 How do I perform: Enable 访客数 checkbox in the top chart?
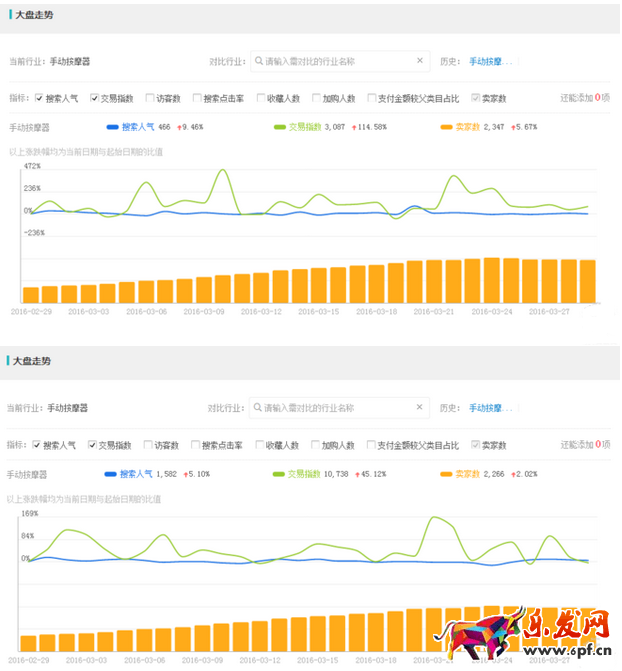[x=149, y=98]
